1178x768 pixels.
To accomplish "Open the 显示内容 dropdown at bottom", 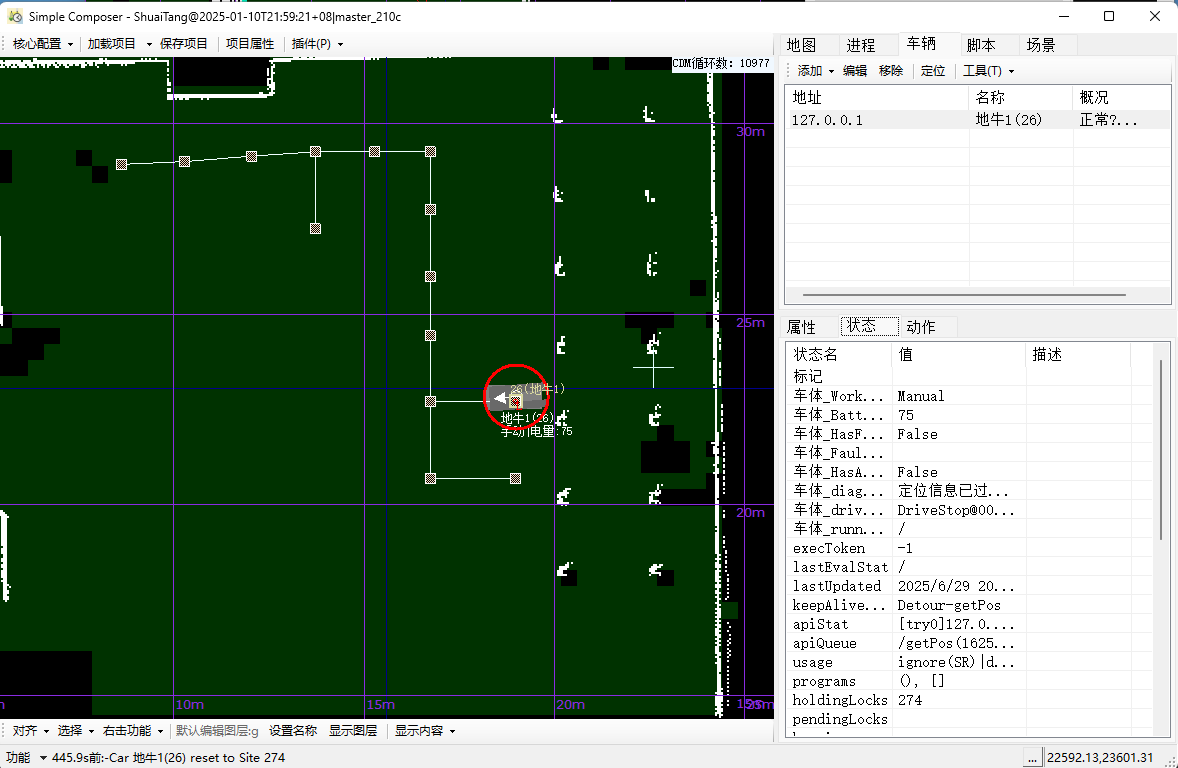I will pyautogui.click(x=425, y=731).
